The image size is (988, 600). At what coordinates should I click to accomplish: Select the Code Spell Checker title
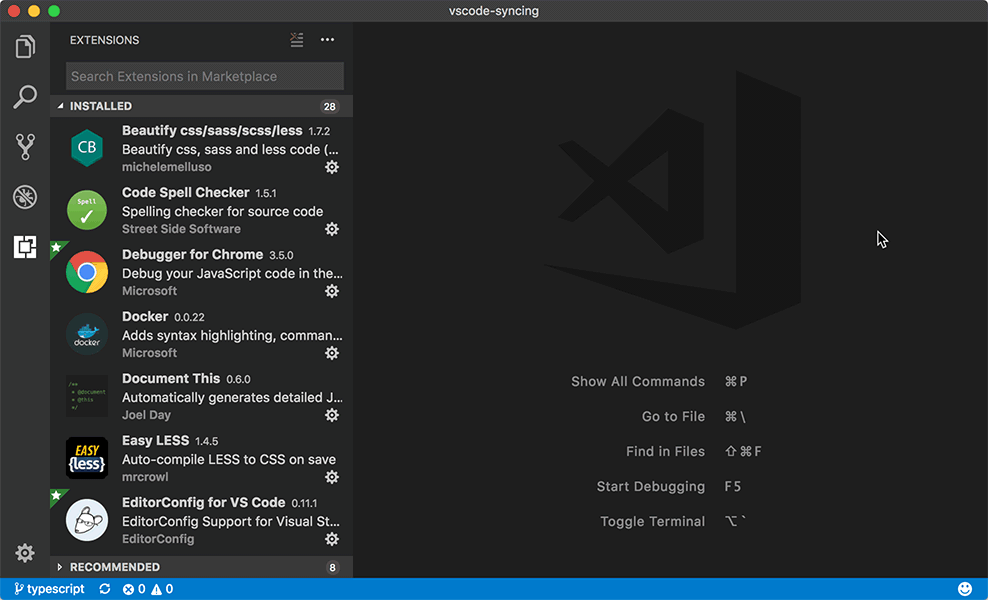186,192
